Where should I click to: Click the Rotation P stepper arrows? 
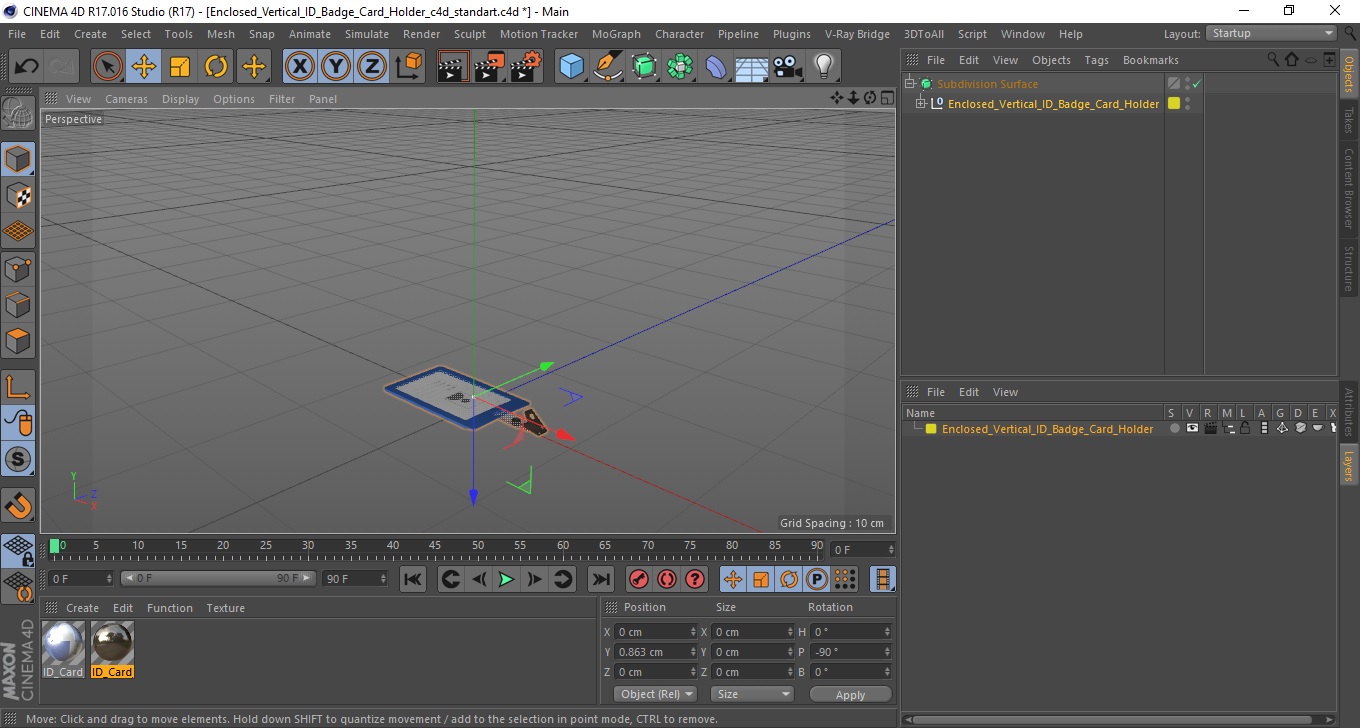tap(888, 652)
